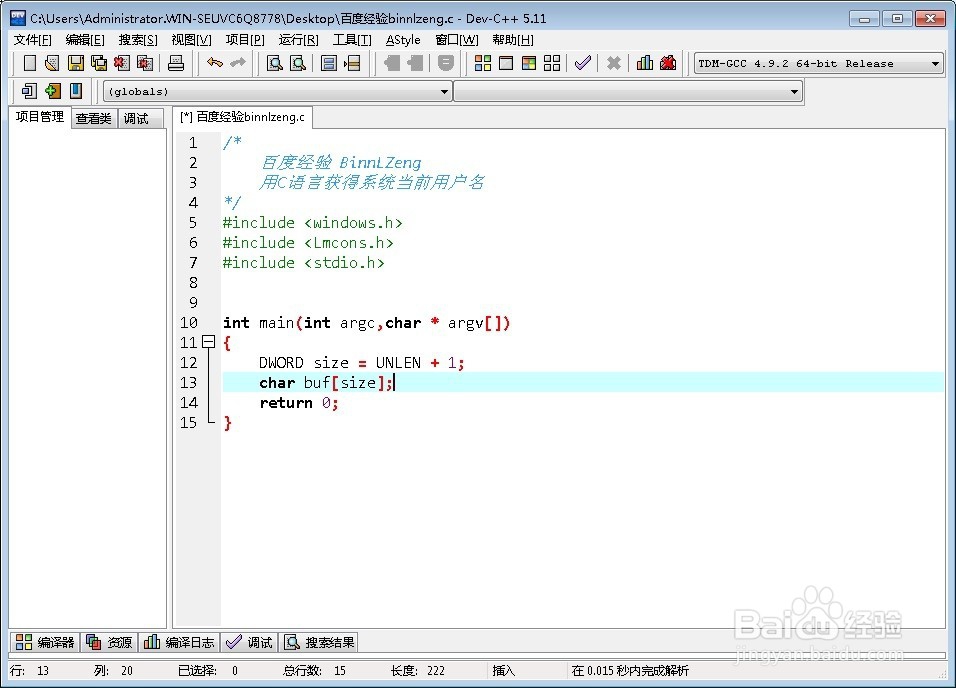Click the 总行数 15 status bar entry

pos(315,671)
